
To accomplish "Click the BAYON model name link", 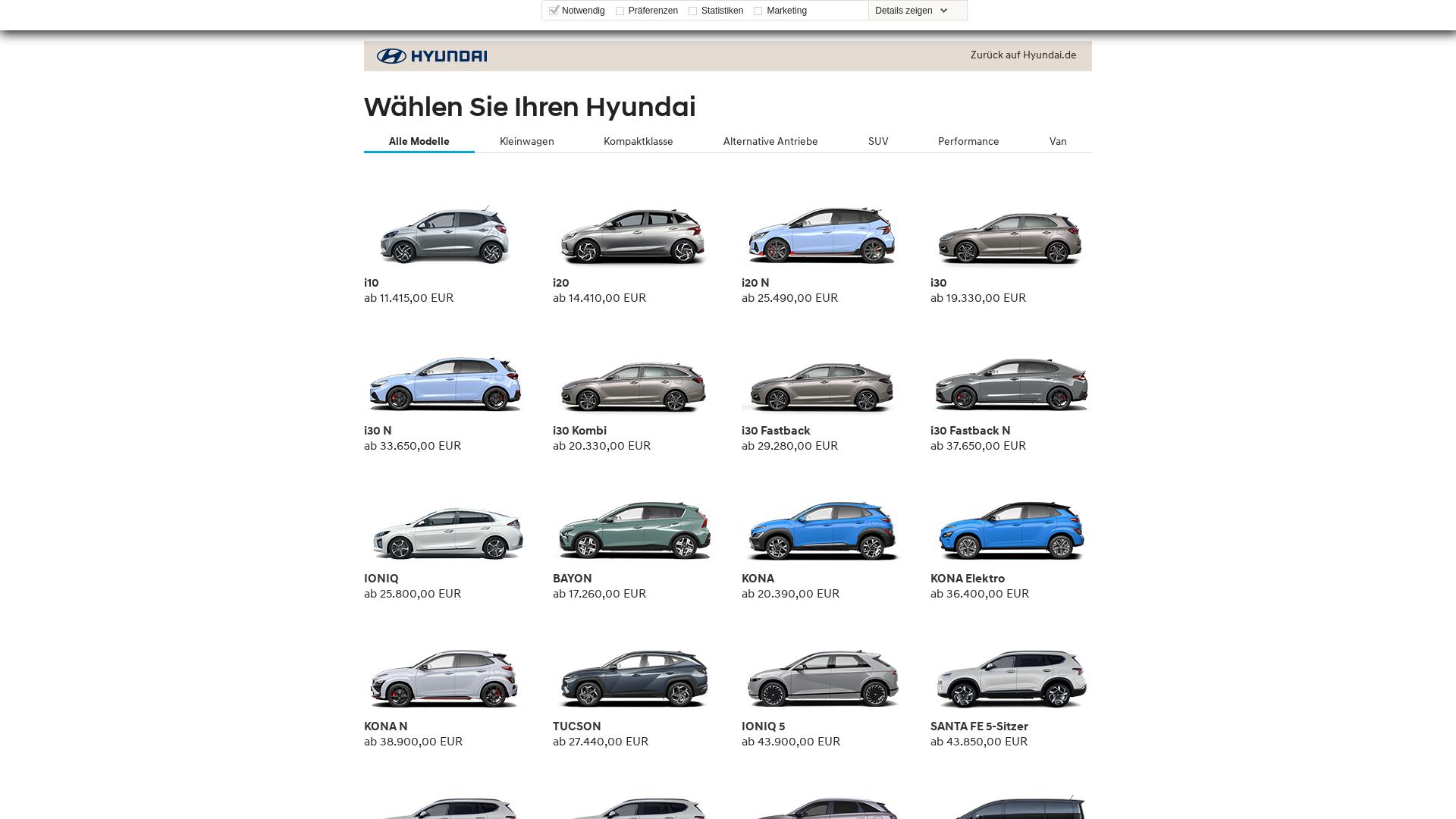I will 573,579.
